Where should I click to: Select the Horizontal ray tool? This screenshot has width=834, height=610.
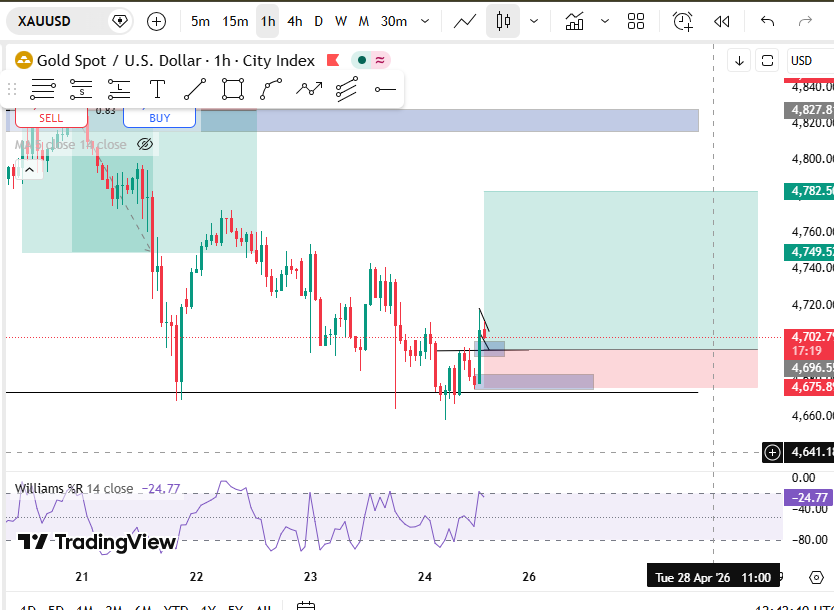[385, 89]
